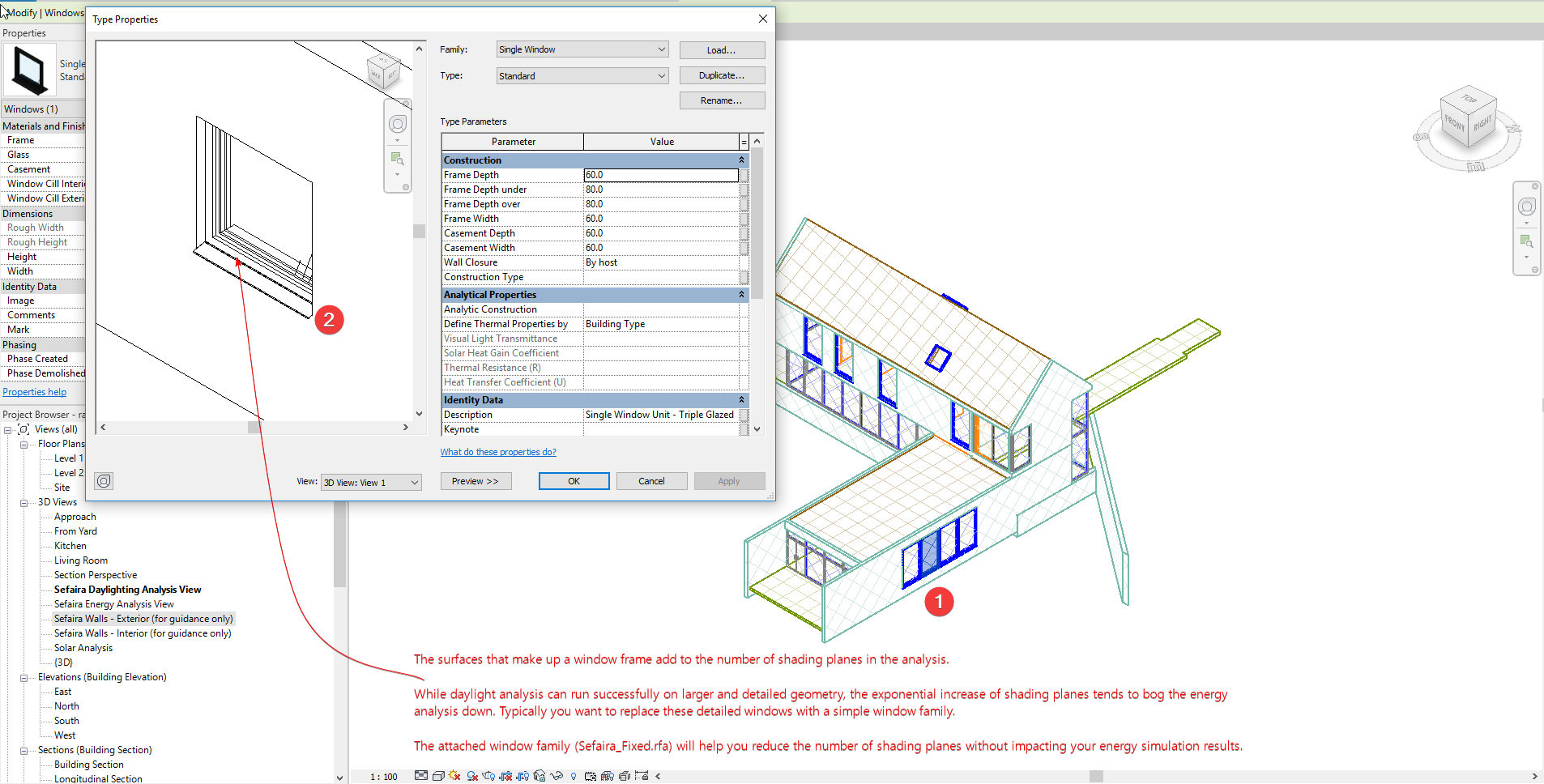Viewport: 1544px width, 784px height.
Task: Hide the status bar icons with the chevron arrow
Action: pos(658,776)
